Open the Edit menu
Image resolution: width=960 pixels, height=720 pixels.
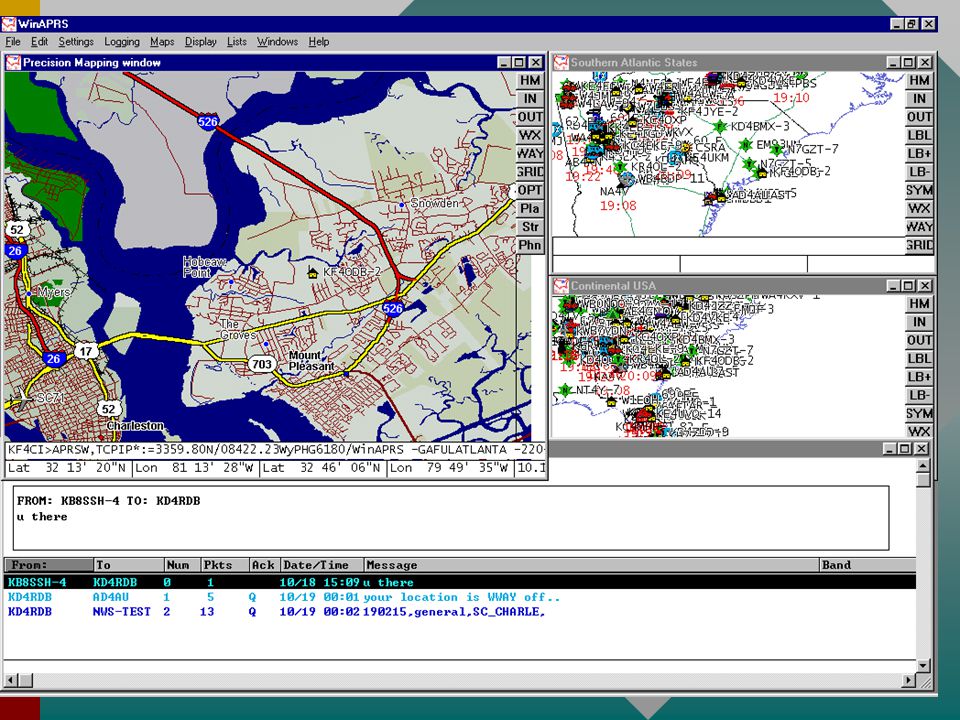[39, 42]
